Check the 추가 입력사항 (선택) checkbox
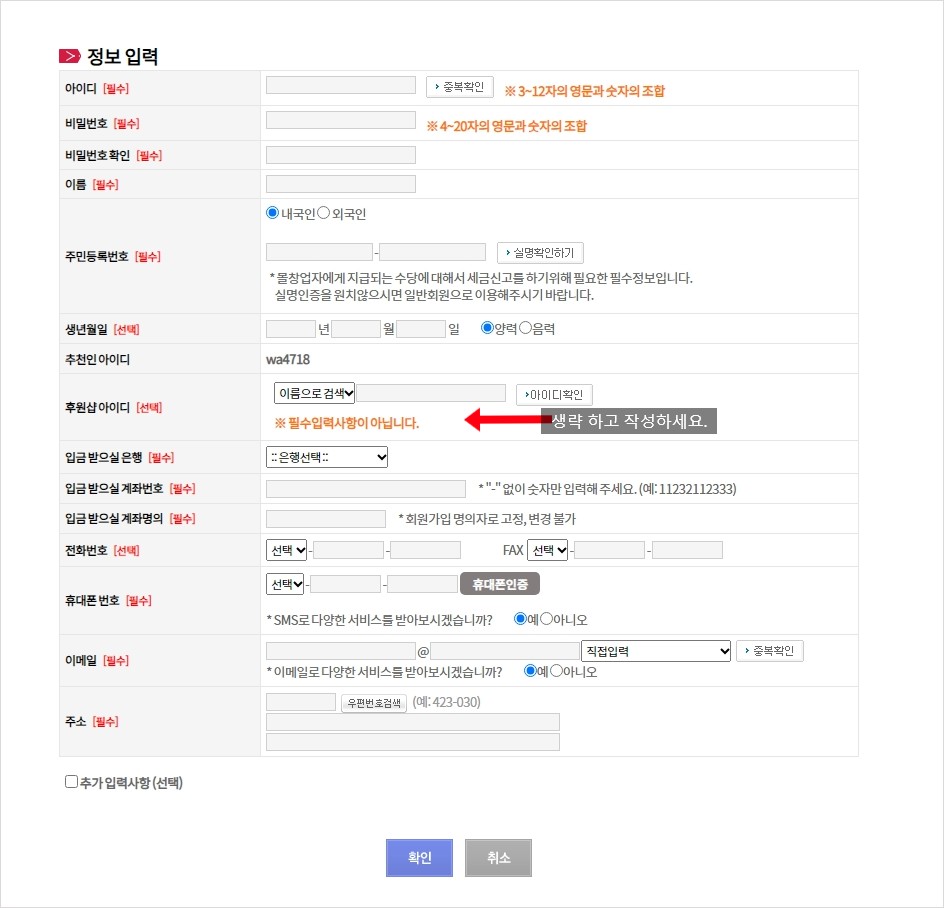The image size is (944, 908). click(x=71, y=782)
